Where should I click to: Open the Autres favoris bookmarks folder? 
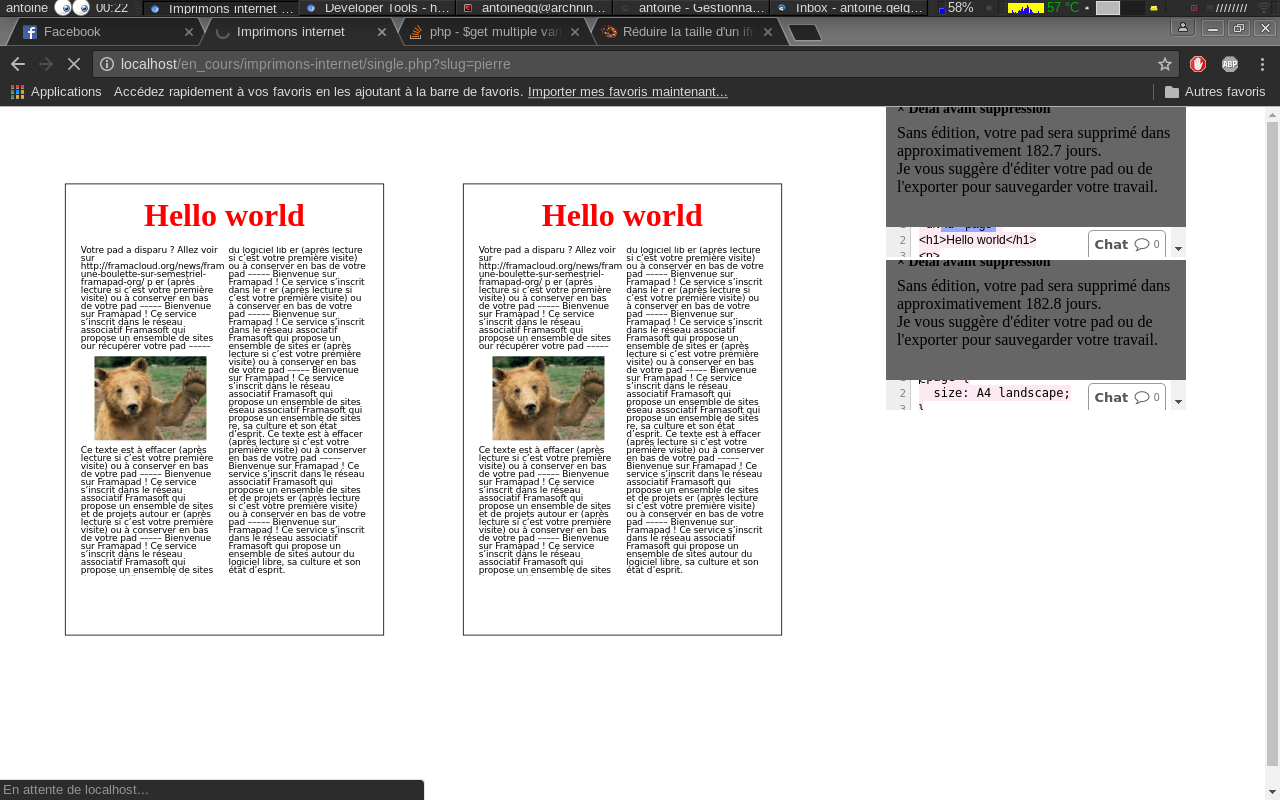[x=1214, y=92]
